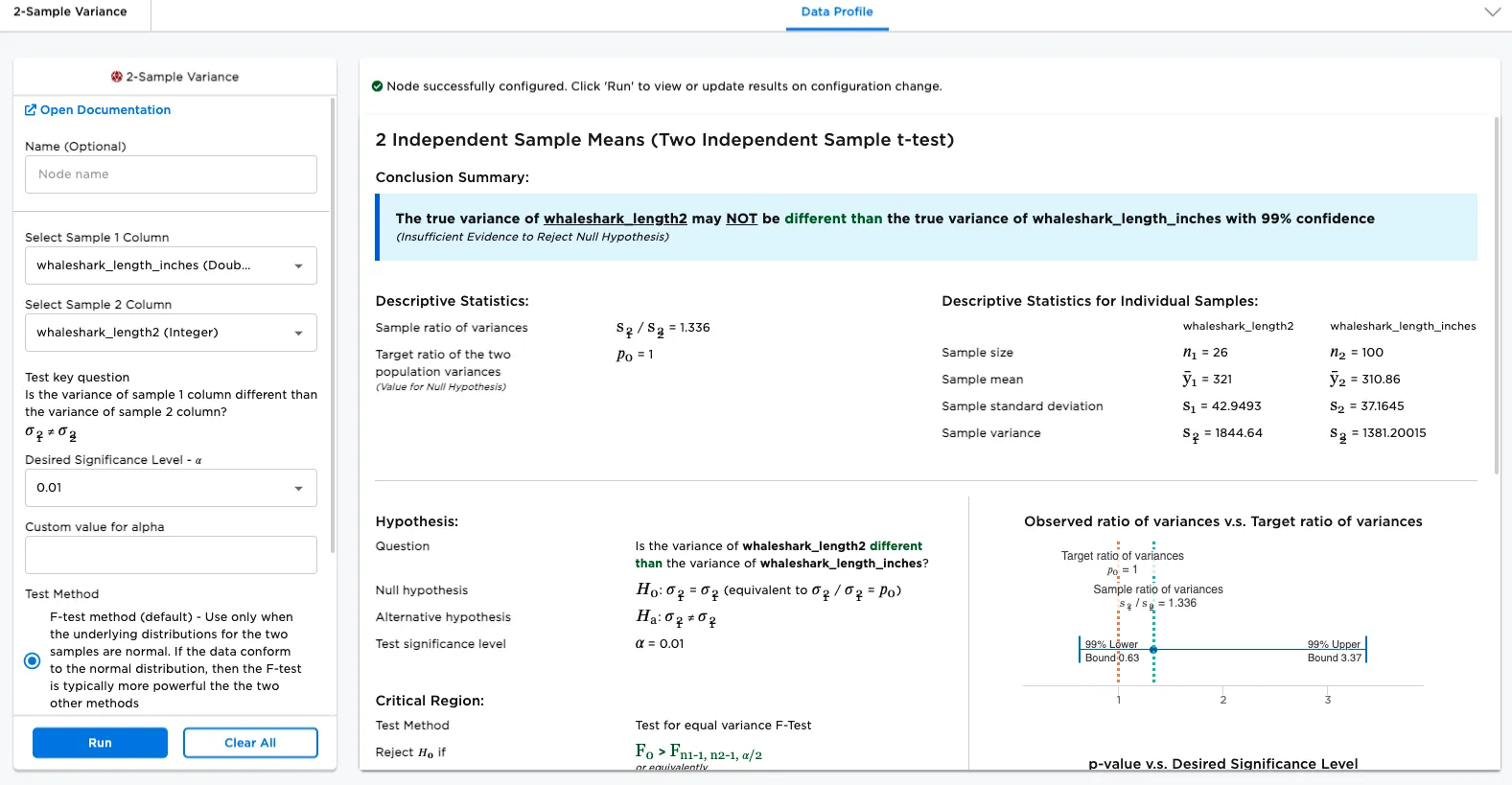Click the results panel vertical scrollbar
The width and height of the screenshot is (1512, 785).
tap(1496, 295)
